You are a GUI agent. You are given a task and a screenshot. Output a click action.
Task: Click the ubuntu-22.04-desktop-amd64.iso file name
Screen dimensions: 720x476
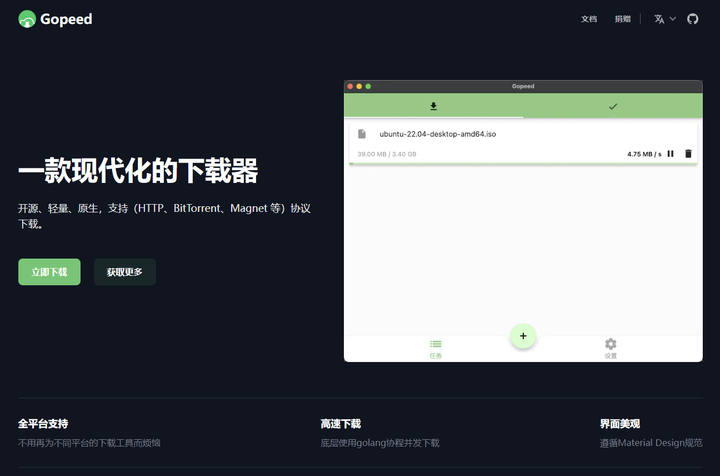point(438,134)
